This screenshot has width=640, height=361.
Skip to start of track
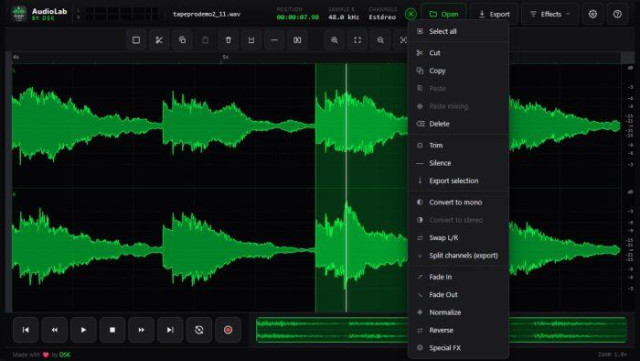pos(26,330)
